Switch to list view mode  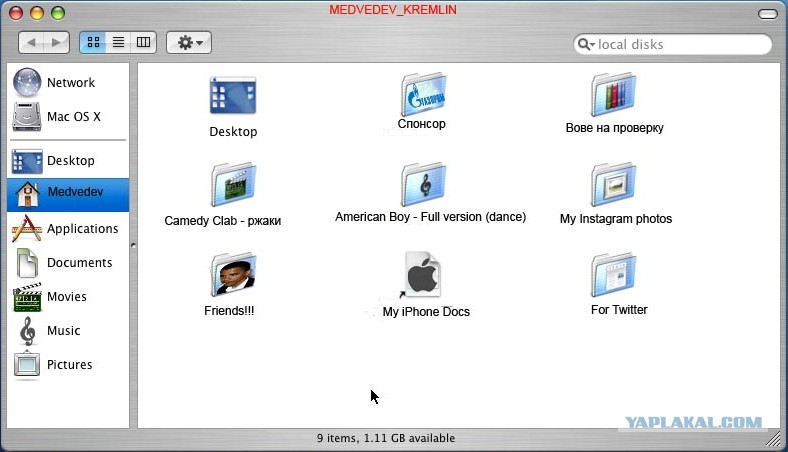[x=118, y=43]
